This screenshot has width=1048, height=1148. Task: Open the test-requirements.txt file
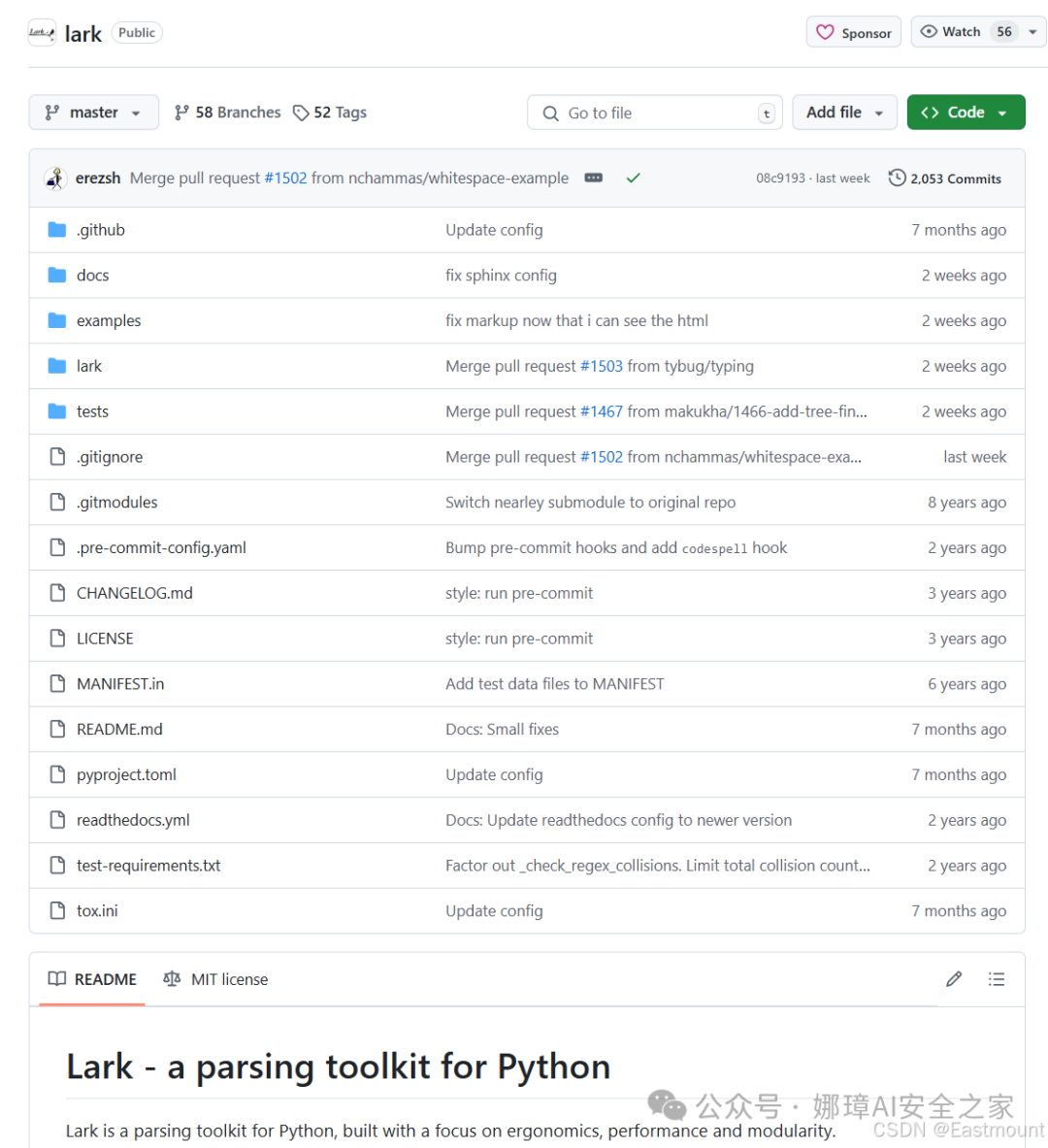tap(148, 866)
